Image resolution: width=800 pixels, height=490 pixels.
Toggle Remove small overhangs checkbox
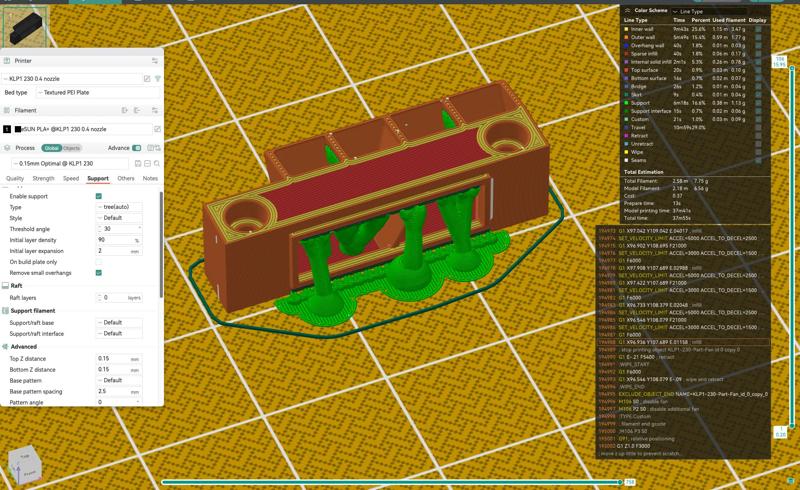(98, 273)
